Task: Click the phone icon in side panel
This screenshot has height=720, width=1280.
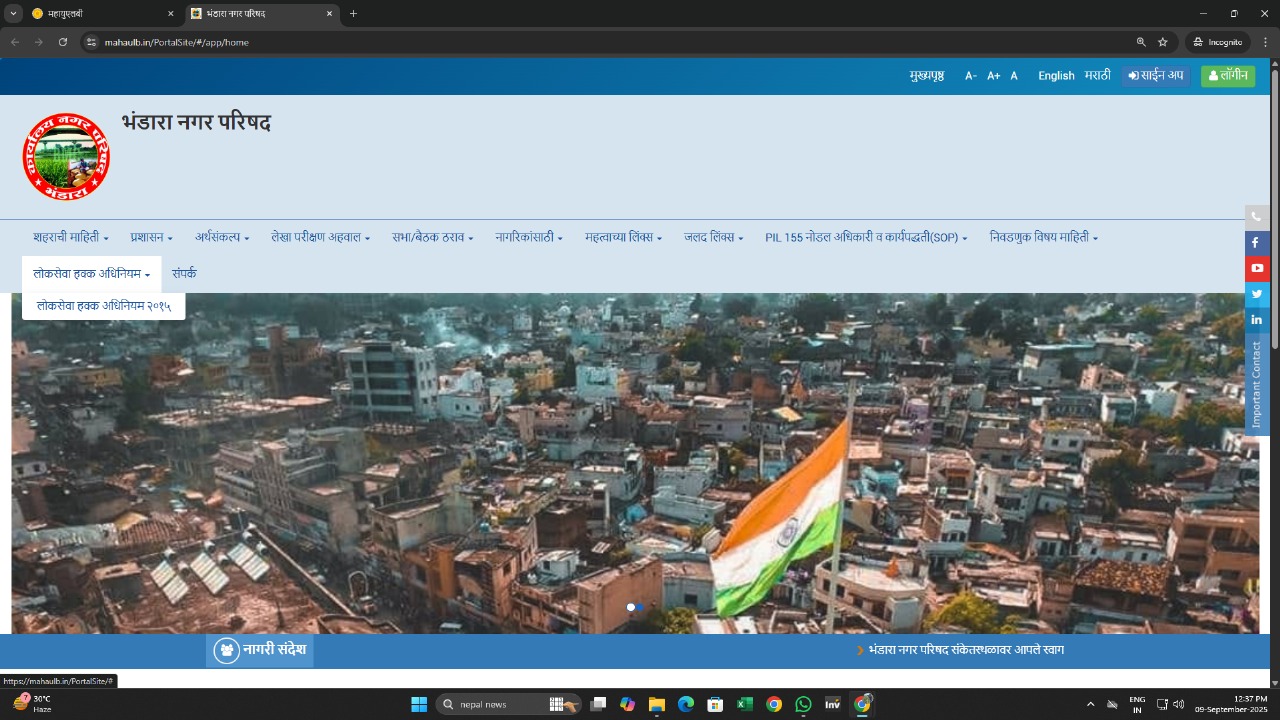Action: click(1256, 217)
